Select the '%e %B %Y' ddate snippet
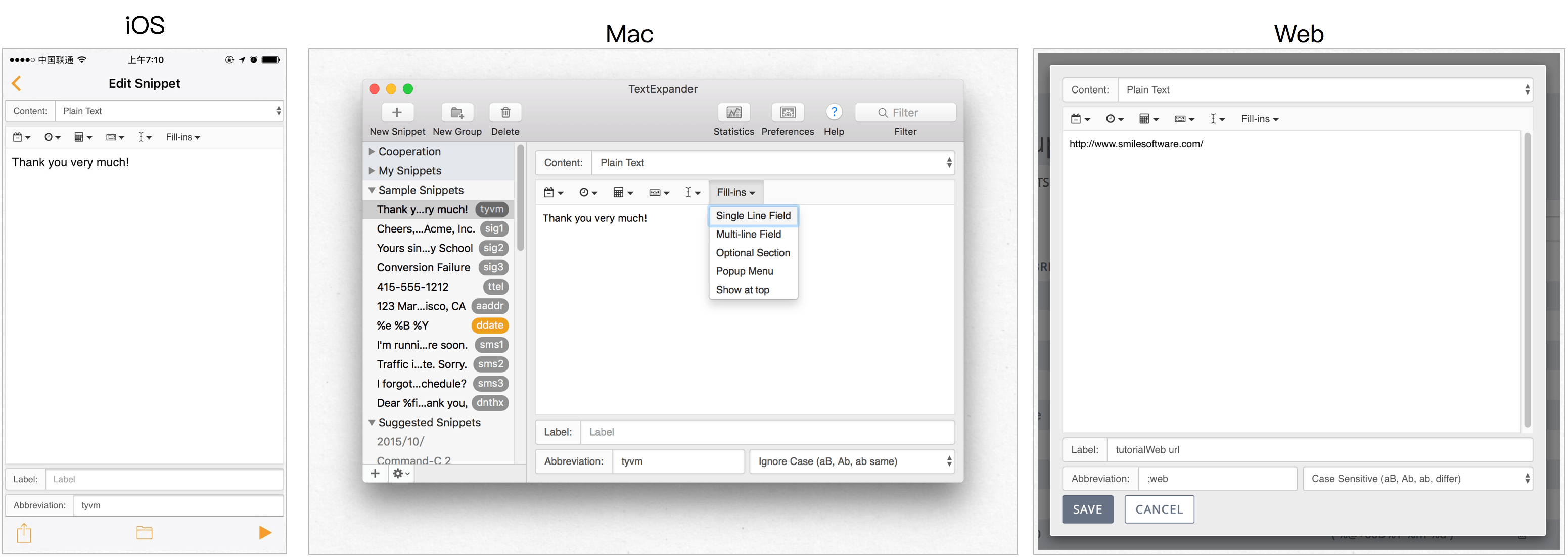 tap(439, 326)
